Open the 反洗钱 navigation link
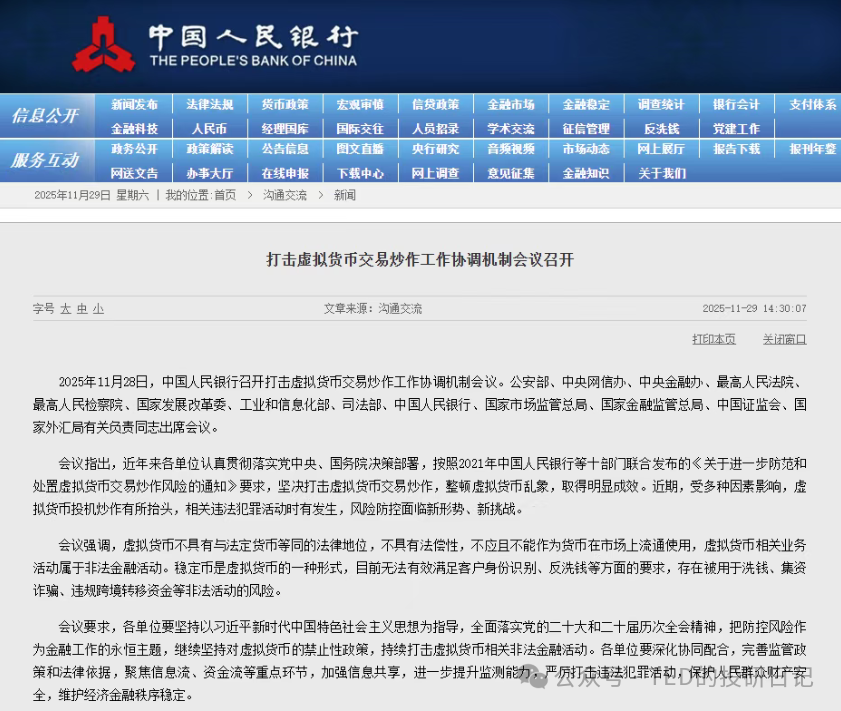Image resolution: width=841 pixels, height=711 pixels. (660, 127)
